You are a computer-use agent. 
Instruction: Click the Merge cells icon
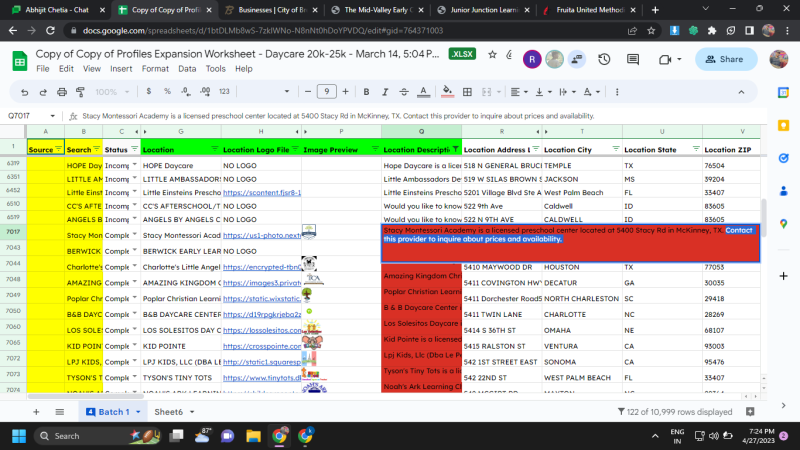(486, 92)
